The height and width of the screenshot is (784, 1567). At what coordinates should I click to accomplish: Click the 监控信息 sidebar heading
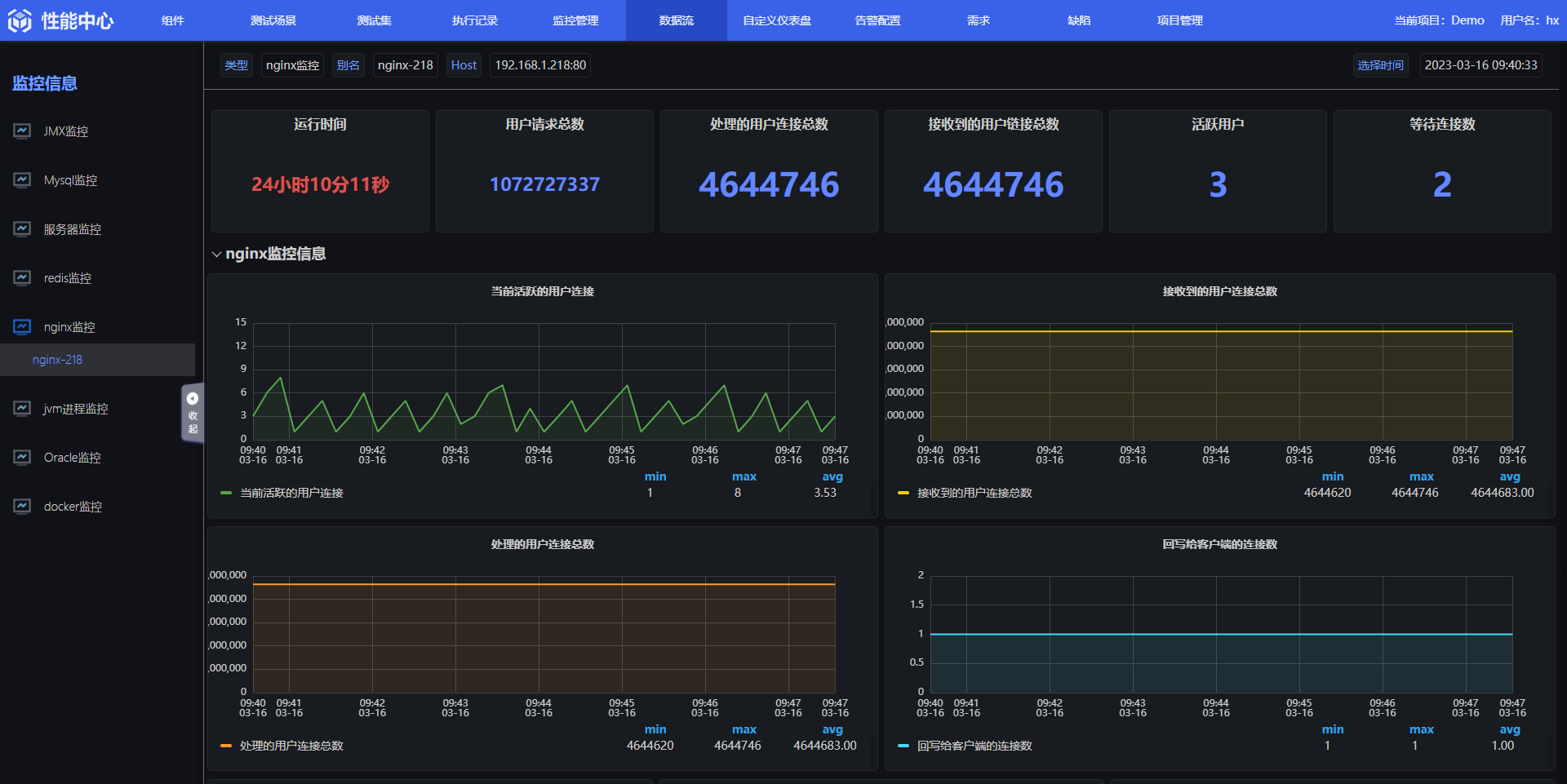coord(45,83)
